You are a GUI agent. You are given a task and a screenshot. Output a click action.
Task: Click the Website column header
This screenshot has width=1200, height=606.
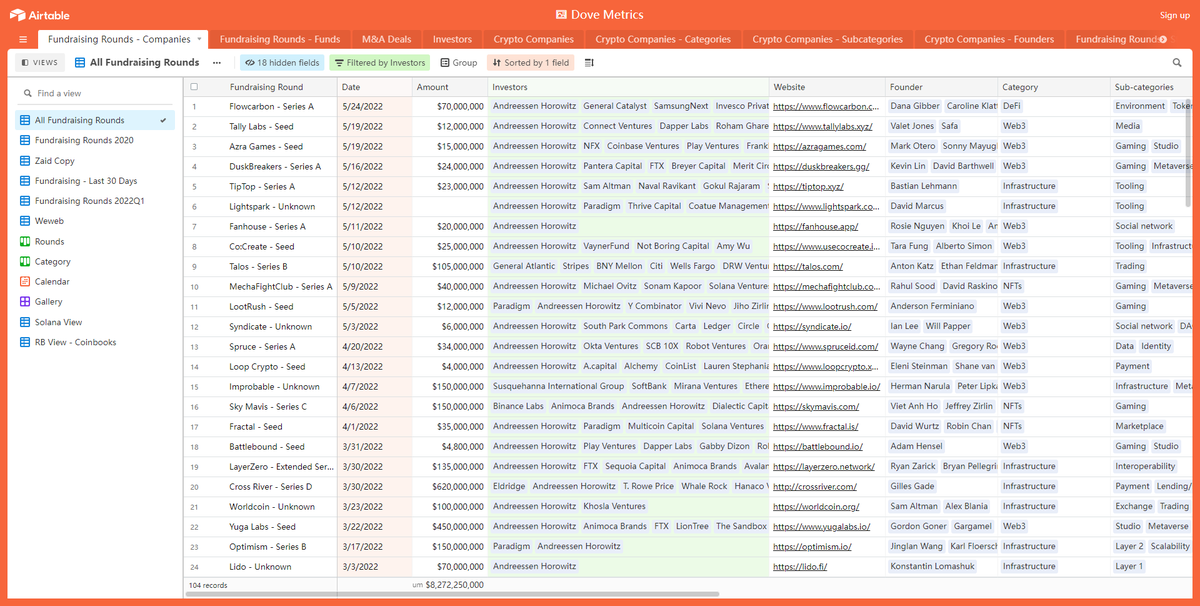click(x=827, y=87)
